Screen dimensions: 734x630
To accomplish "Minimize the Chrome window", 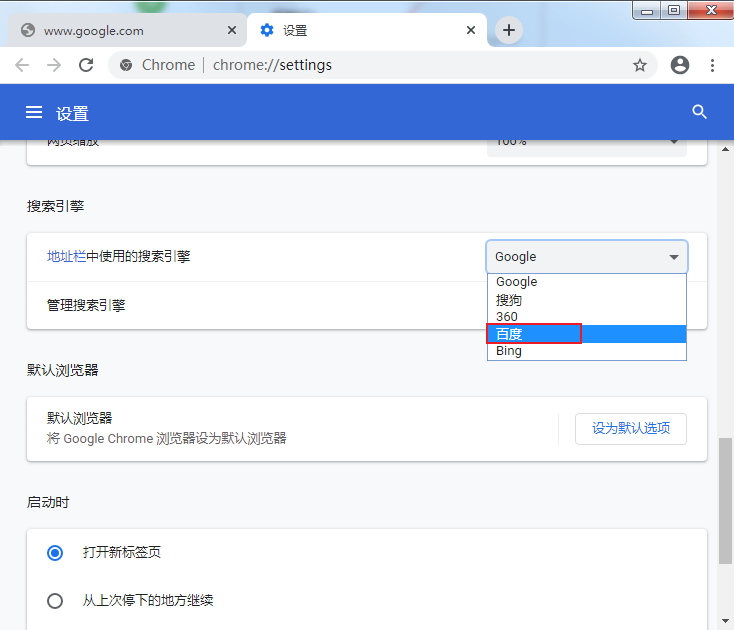I will [x=647, y=11].
